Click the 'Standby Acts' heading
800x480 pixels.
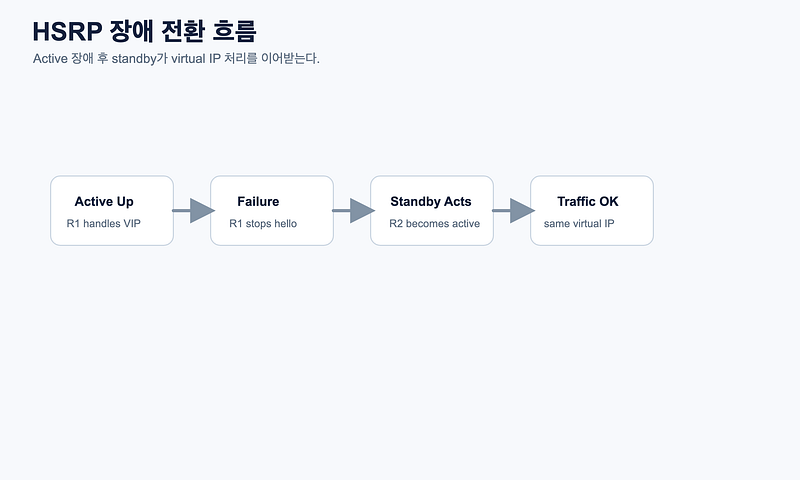coord(431,201)
